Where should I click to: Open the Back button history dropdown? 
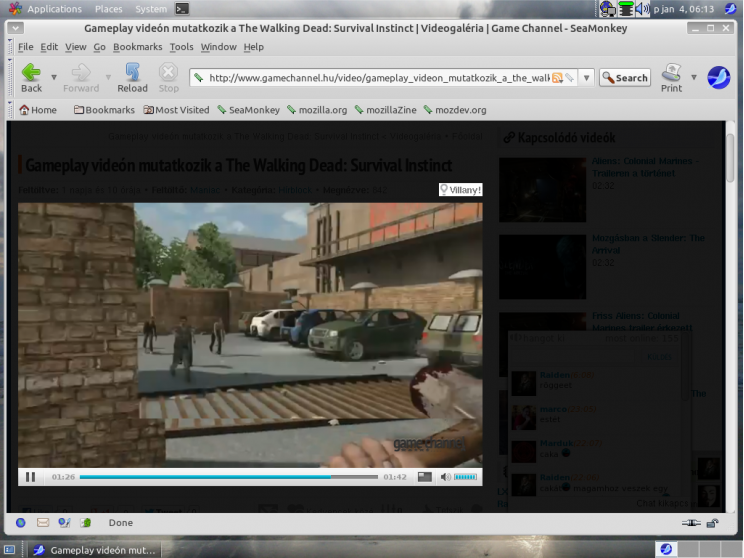tap(54, 77)
